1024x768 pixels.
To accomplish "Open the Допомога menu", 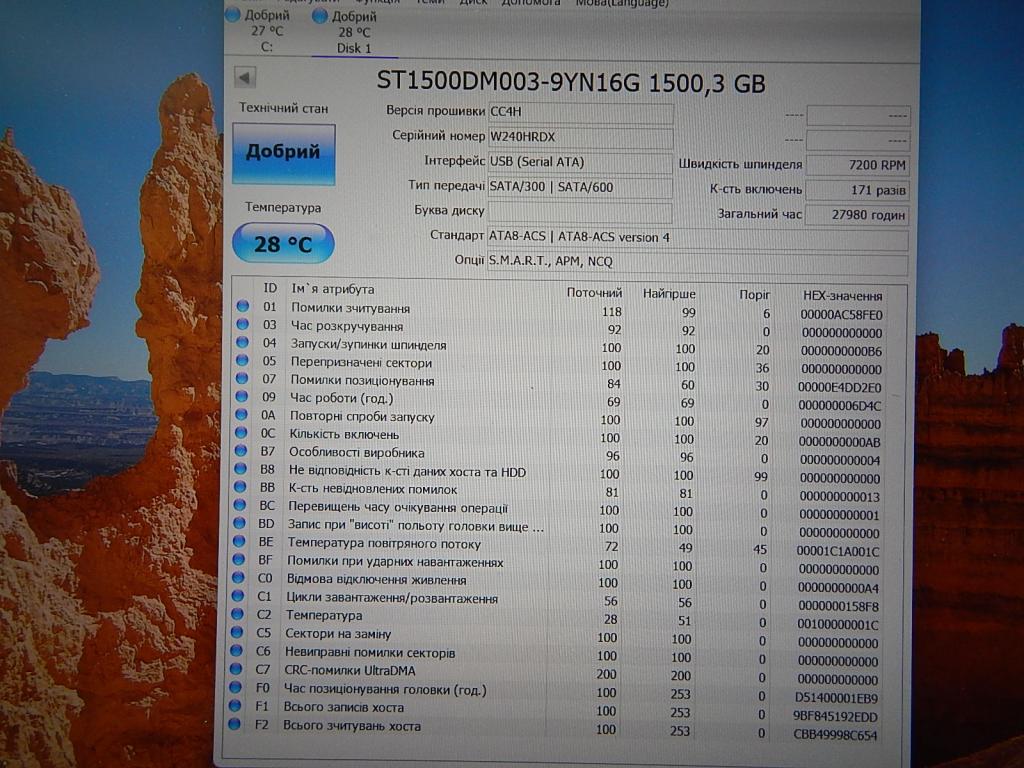I will tap(531, 3).
